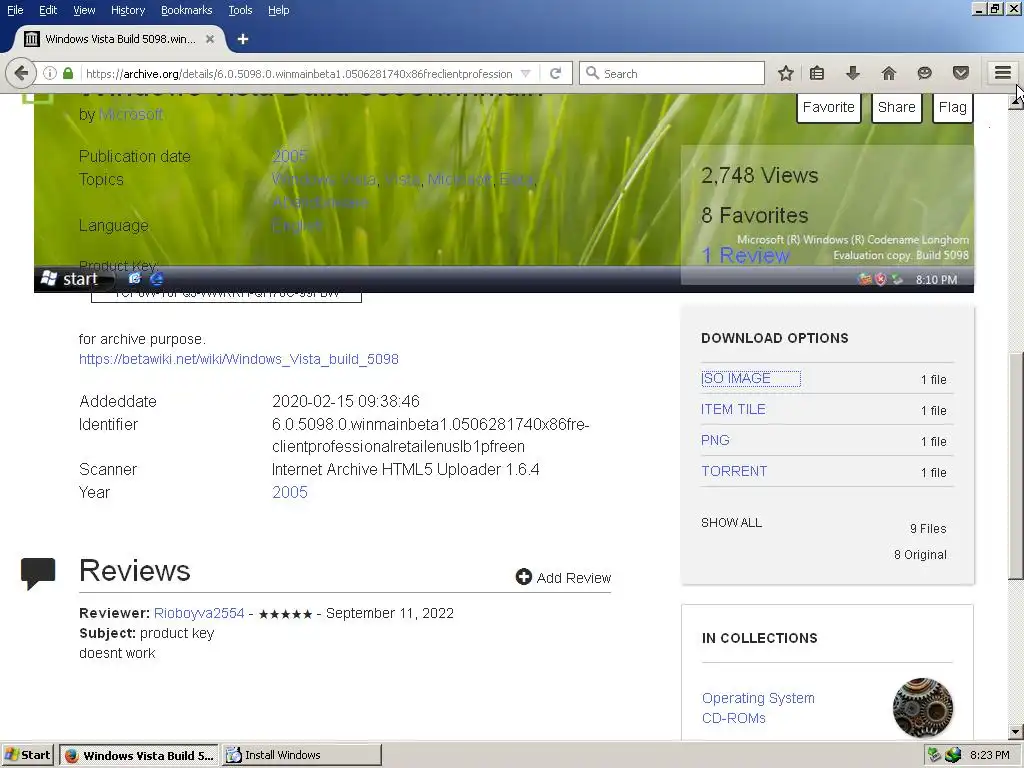Open the Firefox hamburger menu

coord(1003,73)
